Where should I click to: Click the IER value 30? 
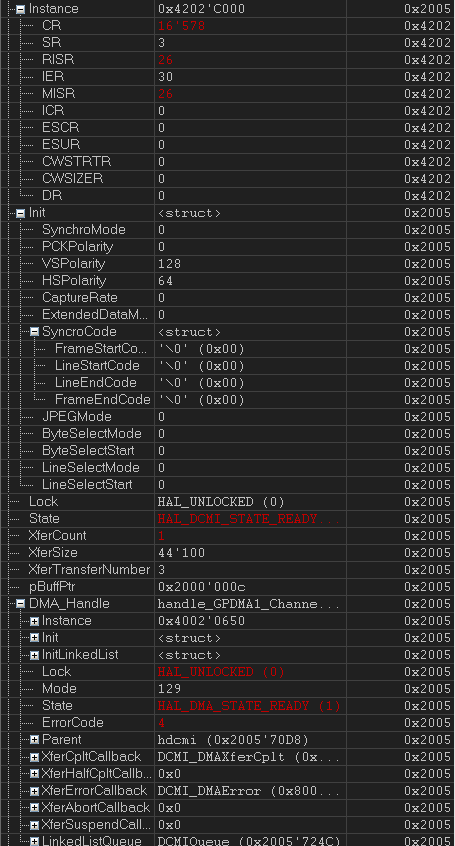(165, 77)
